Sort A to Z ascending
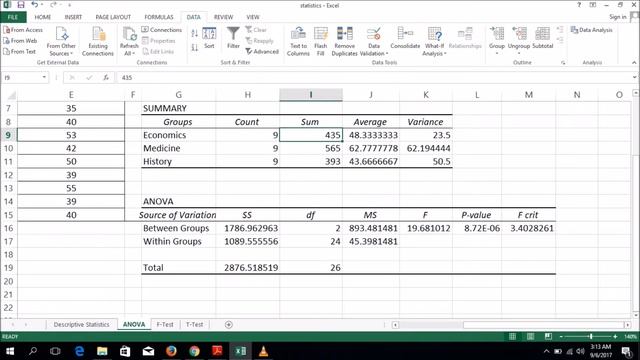The image size is (640, 360). (x=195, y=33)
